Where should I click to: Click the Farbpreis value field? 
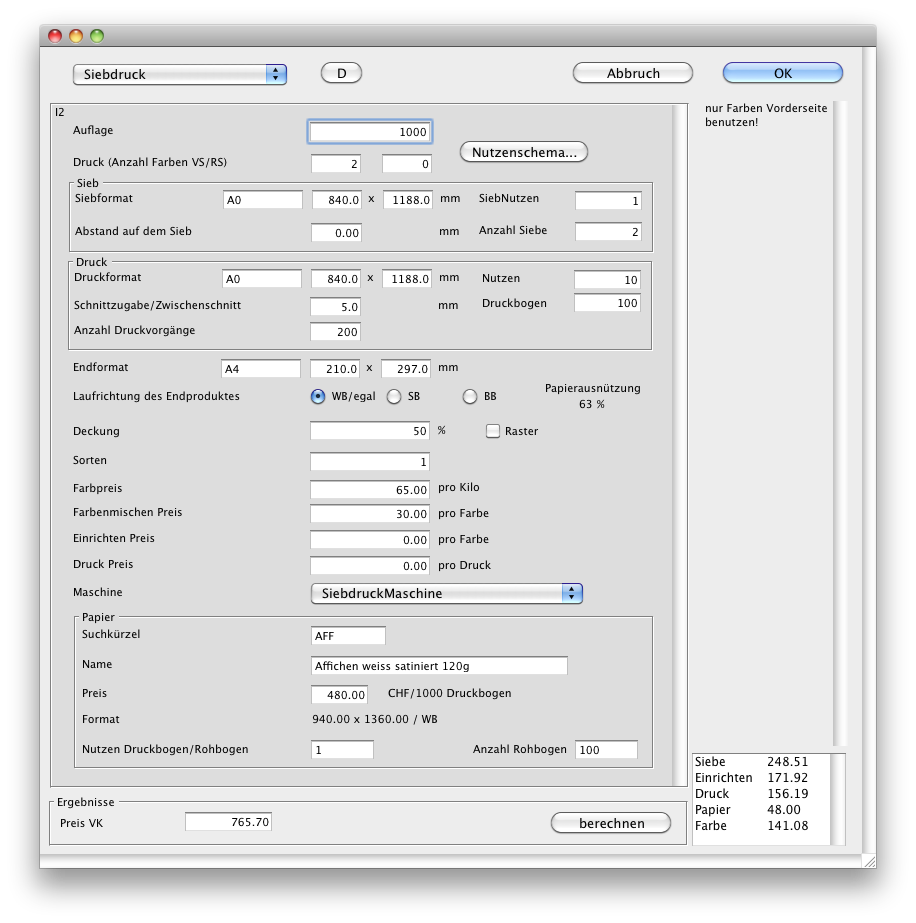pyautogui.click(x=370, y=490)
